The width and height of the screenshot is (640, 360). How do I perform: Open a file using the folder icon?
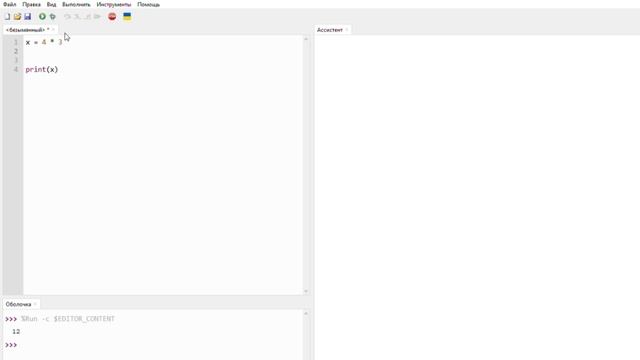pyautogui.click(x=17, y=17)
